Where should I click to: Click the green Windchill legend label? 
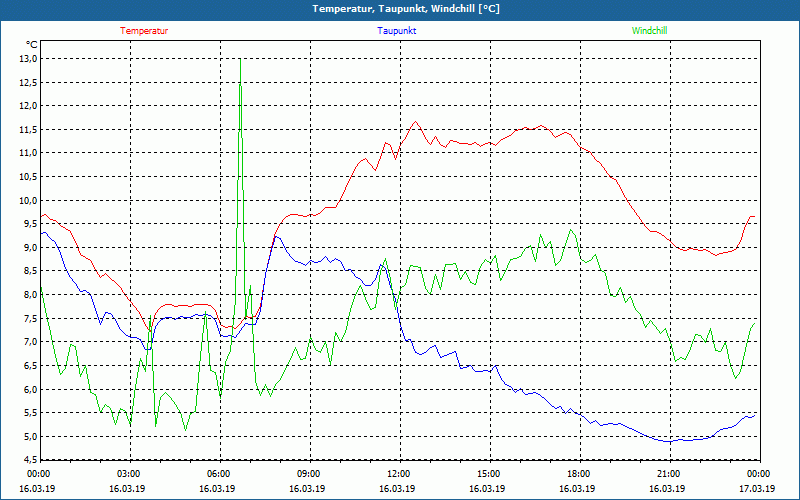(x=649, y=31)
